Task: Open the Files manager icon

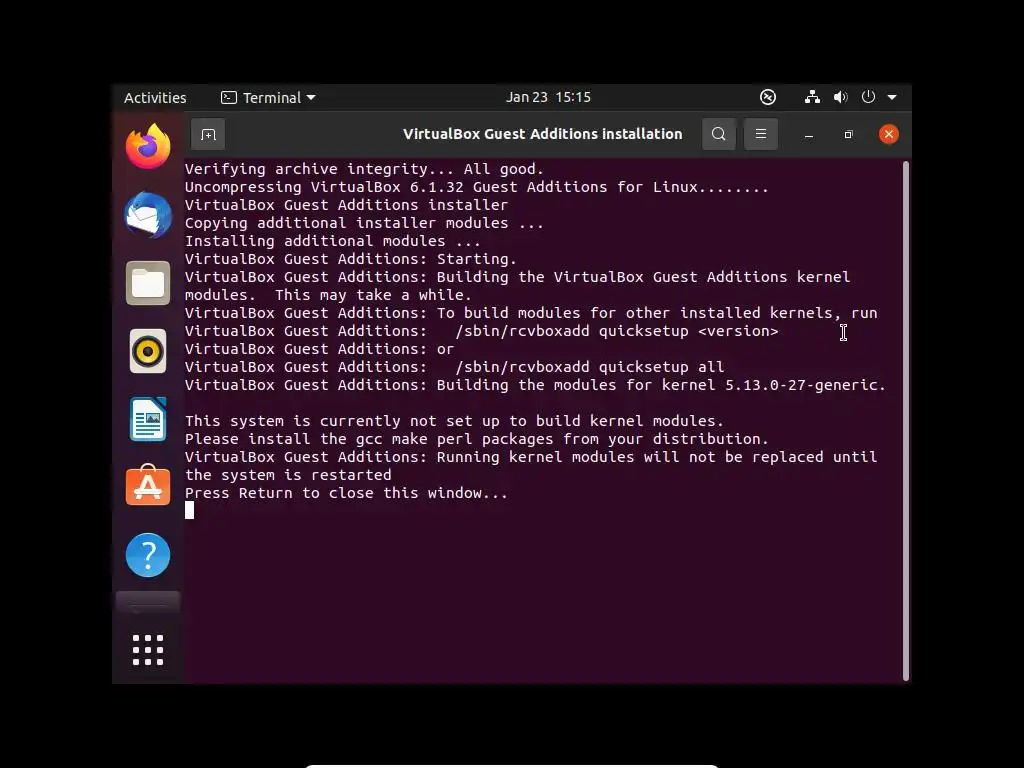Action: click(148, 283)
